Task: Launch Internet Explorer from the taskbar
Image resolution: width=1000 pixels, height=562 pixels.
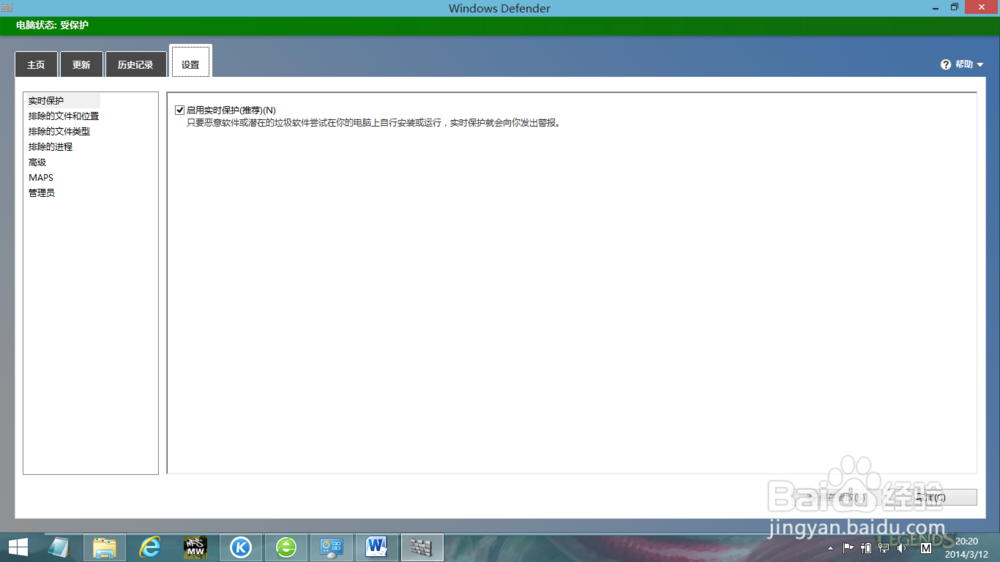Action: 150,547
